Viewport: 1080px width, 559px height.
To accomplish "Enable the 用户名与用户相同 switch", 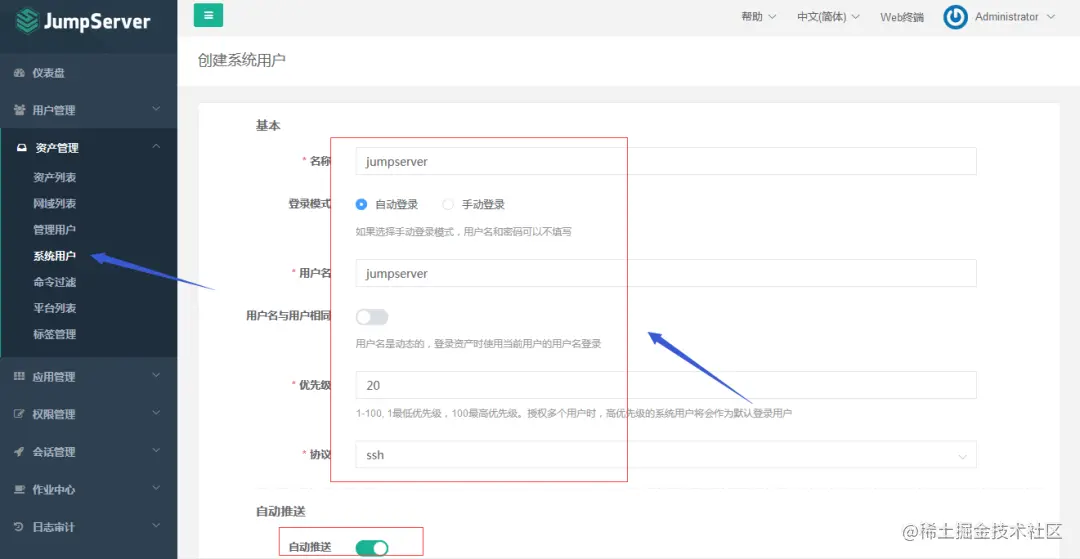I will (x=372, y=317).
